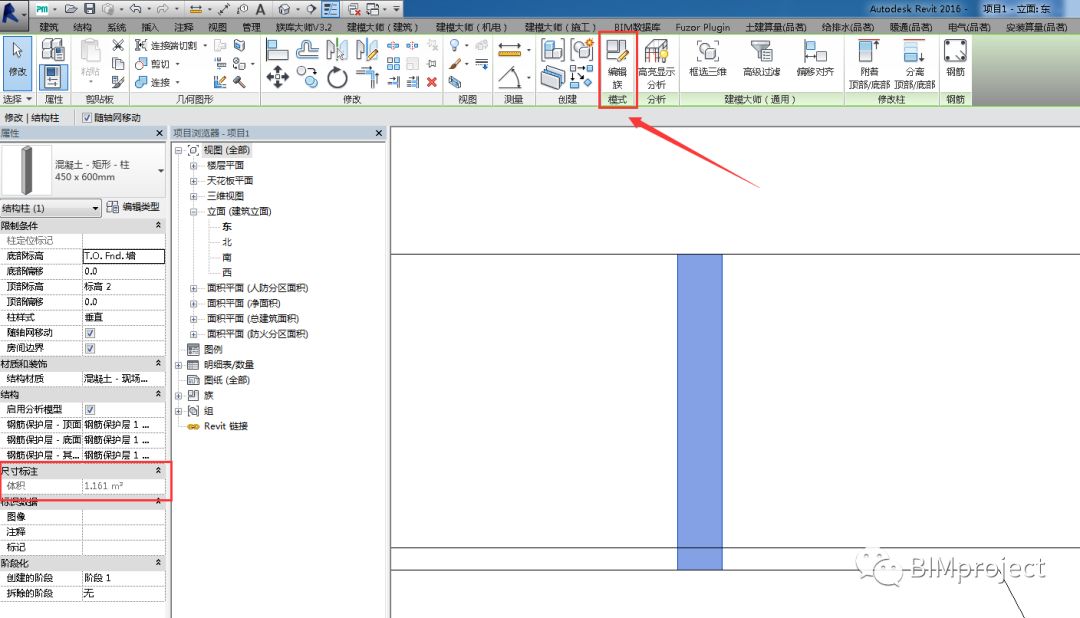Screen dimensions: 1080x618
Task: Click the 框选三维 button
Action: 708,59
